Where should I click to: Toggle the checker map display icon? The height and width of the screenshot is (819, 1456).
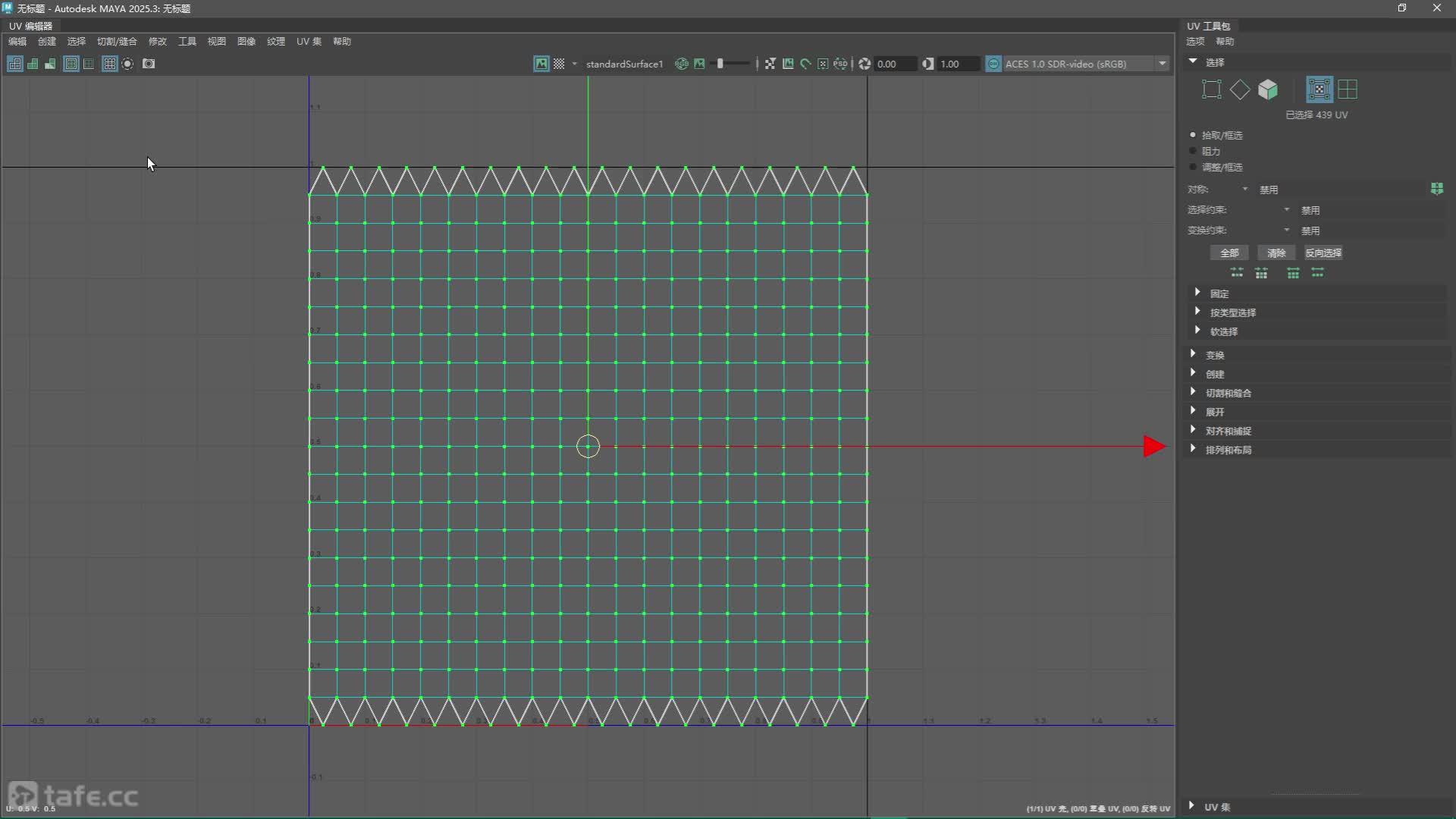(x=559, y=64)
